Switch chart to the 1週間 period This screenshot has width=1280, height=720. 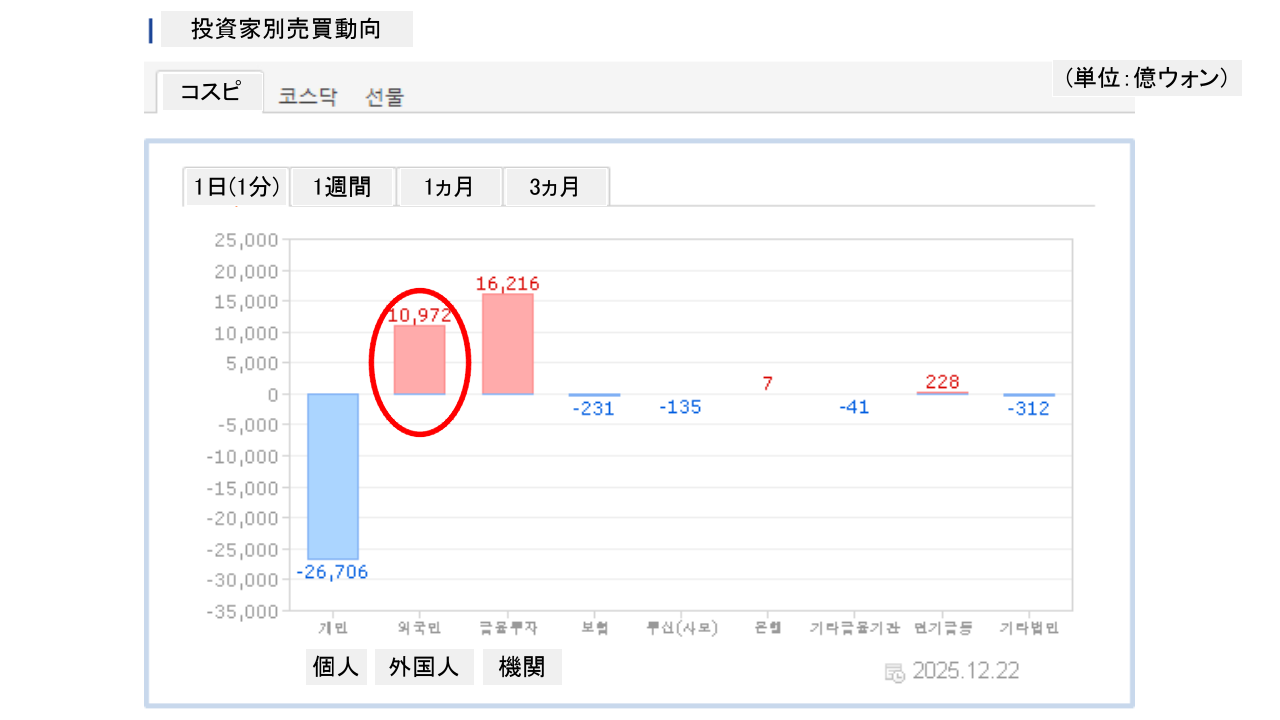342,187
